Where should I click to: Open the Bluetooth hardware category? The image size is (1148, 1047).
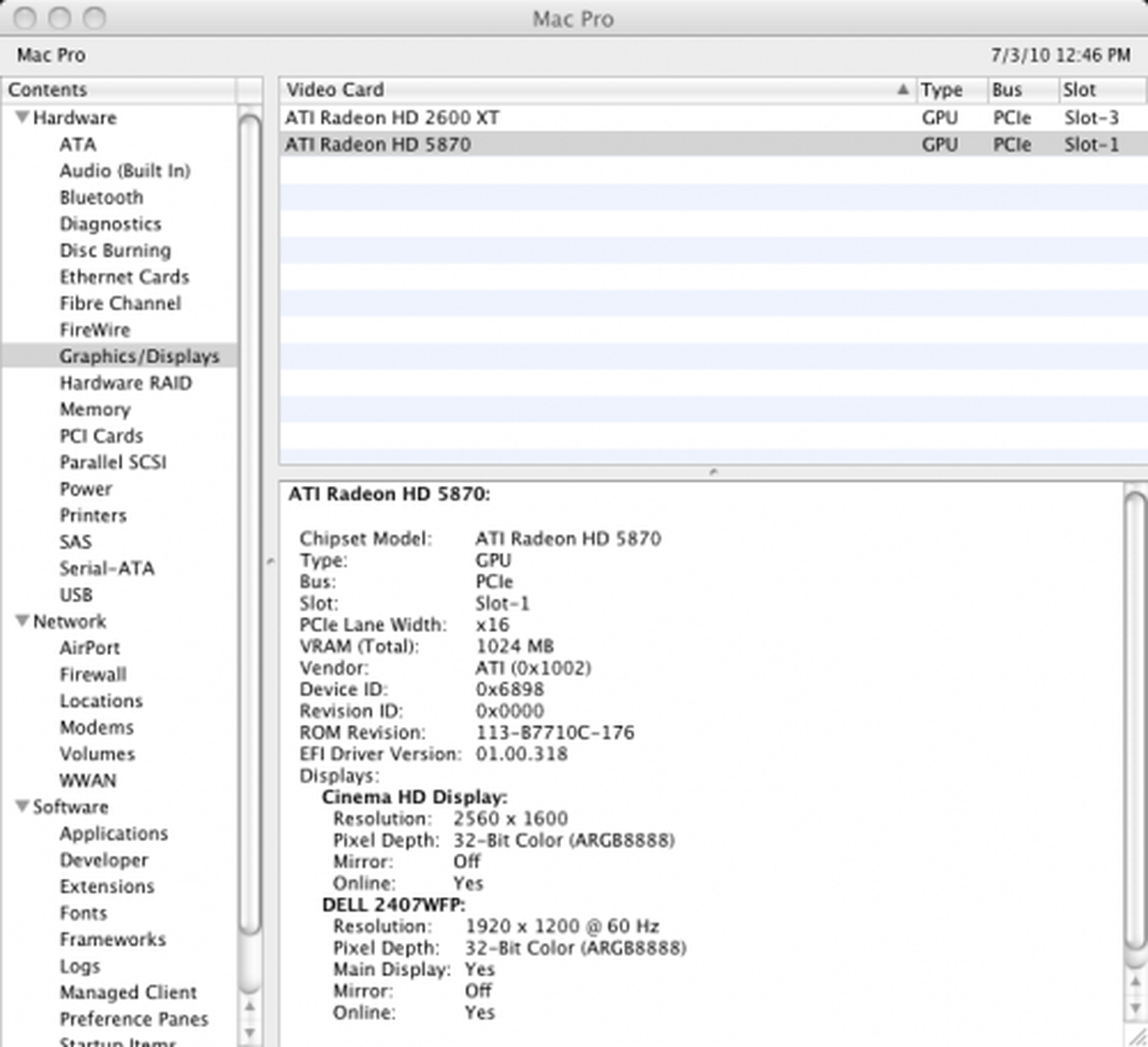pyautogui.click(x=101, y=197)
